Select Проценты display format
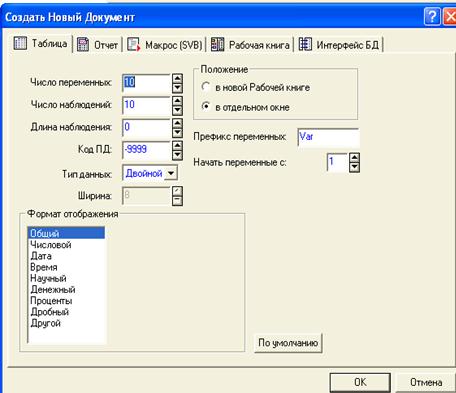 click(66, 300)
